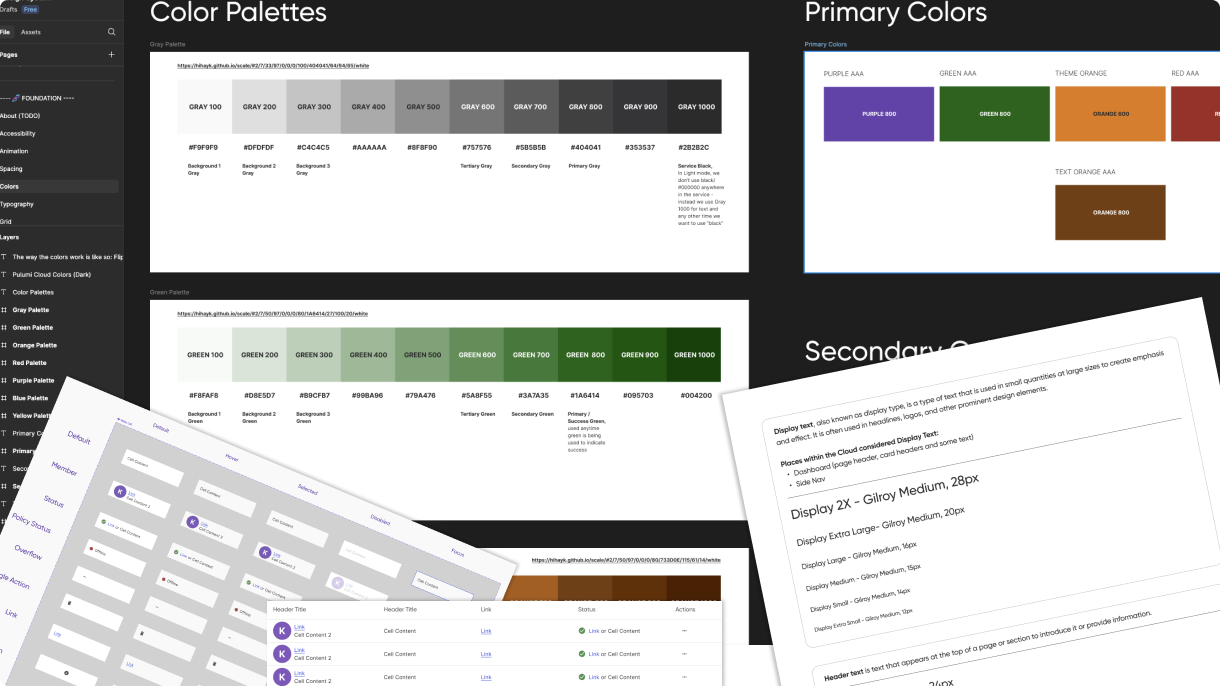Switch to the Assets tab
This screenshot has width=1220, height=686.
click(31, 32)
